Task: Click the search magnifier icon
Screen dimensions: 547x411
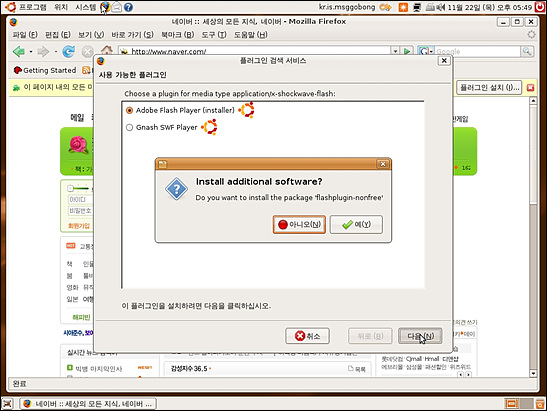Action: [x=527, y=51]
